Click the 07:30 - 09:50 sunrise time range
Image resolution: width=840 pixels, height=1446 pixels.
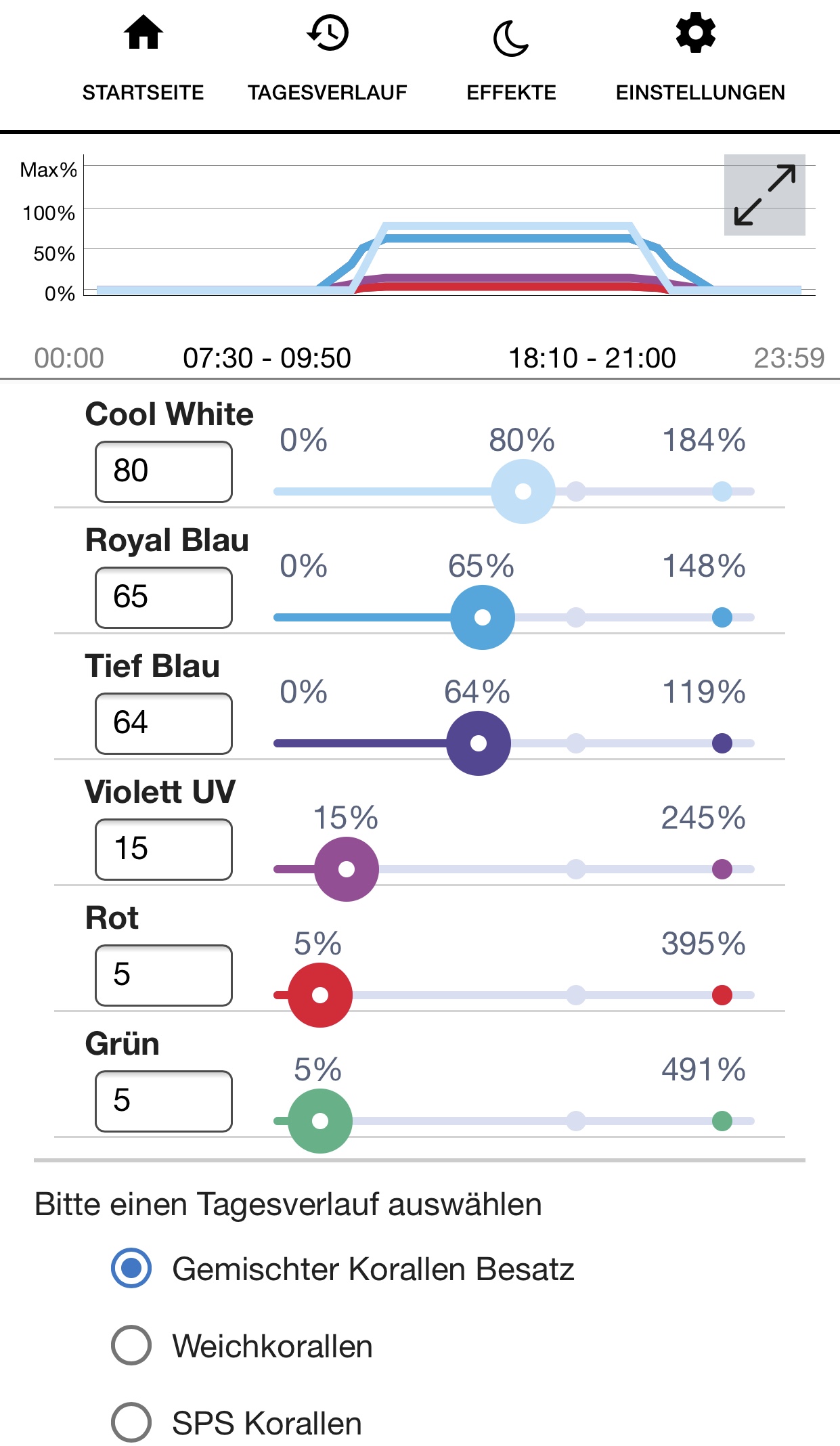pyautogui.click(x=267, y=358)
